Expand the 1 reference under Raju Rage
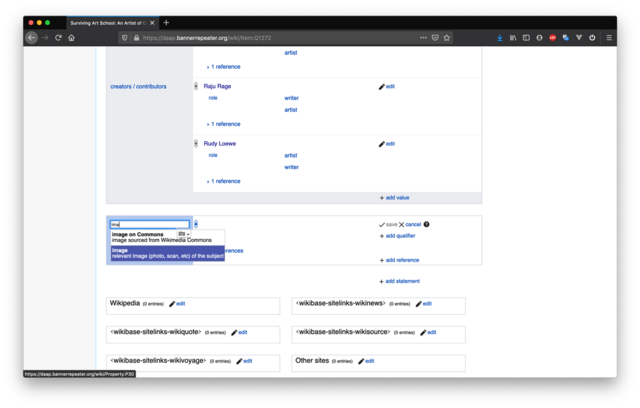Image resolution: width=640 pixels, height=408 pixels. click(225, 124)
